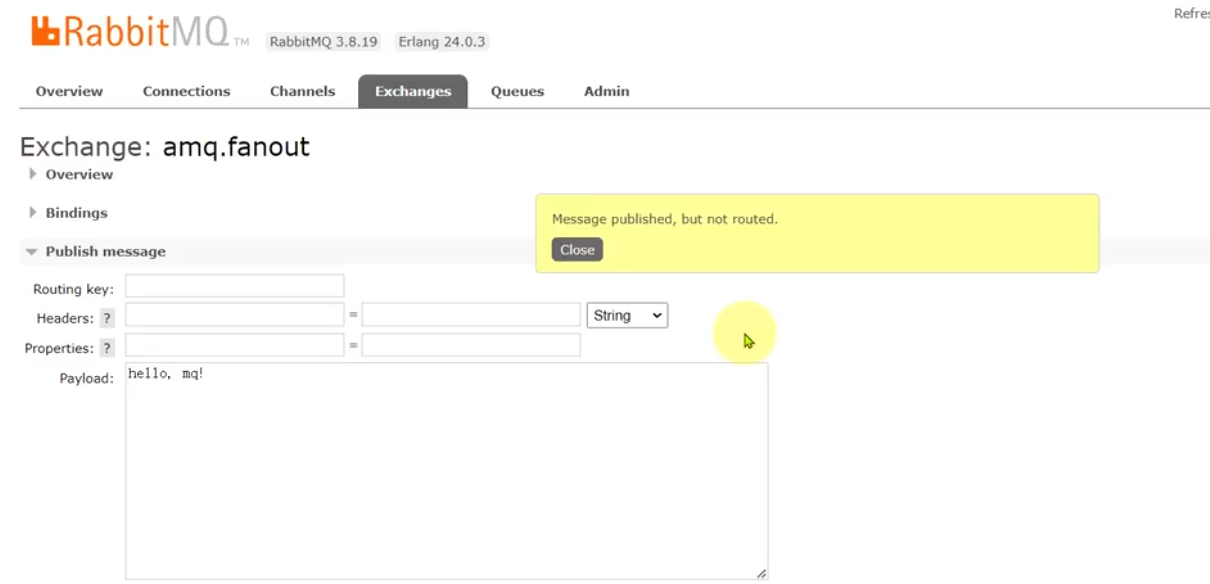Open the Admin tab
This screenshot has width=1210, height=584.
[x=606, y=91]
